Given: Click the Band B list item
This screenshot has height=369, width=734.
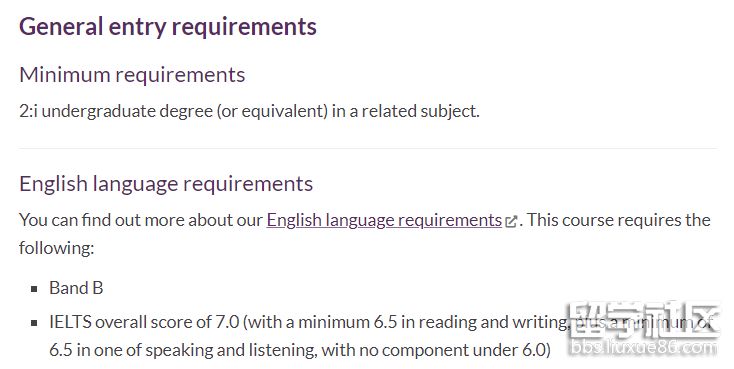Looking at the screenshot, I should 76,288.
